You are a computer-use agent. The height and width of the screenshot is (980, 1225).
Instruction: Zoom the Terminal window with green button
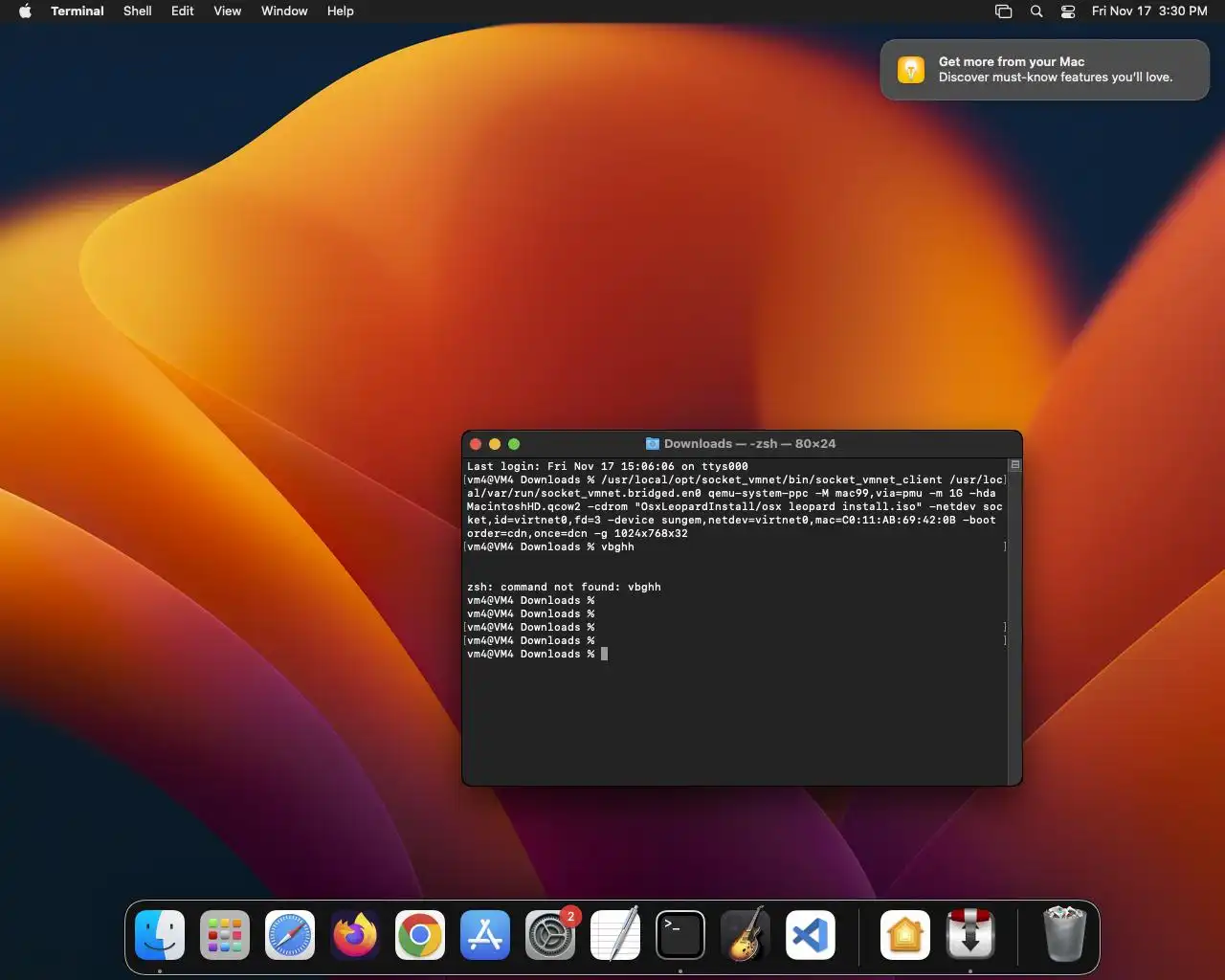coord(514,444)
